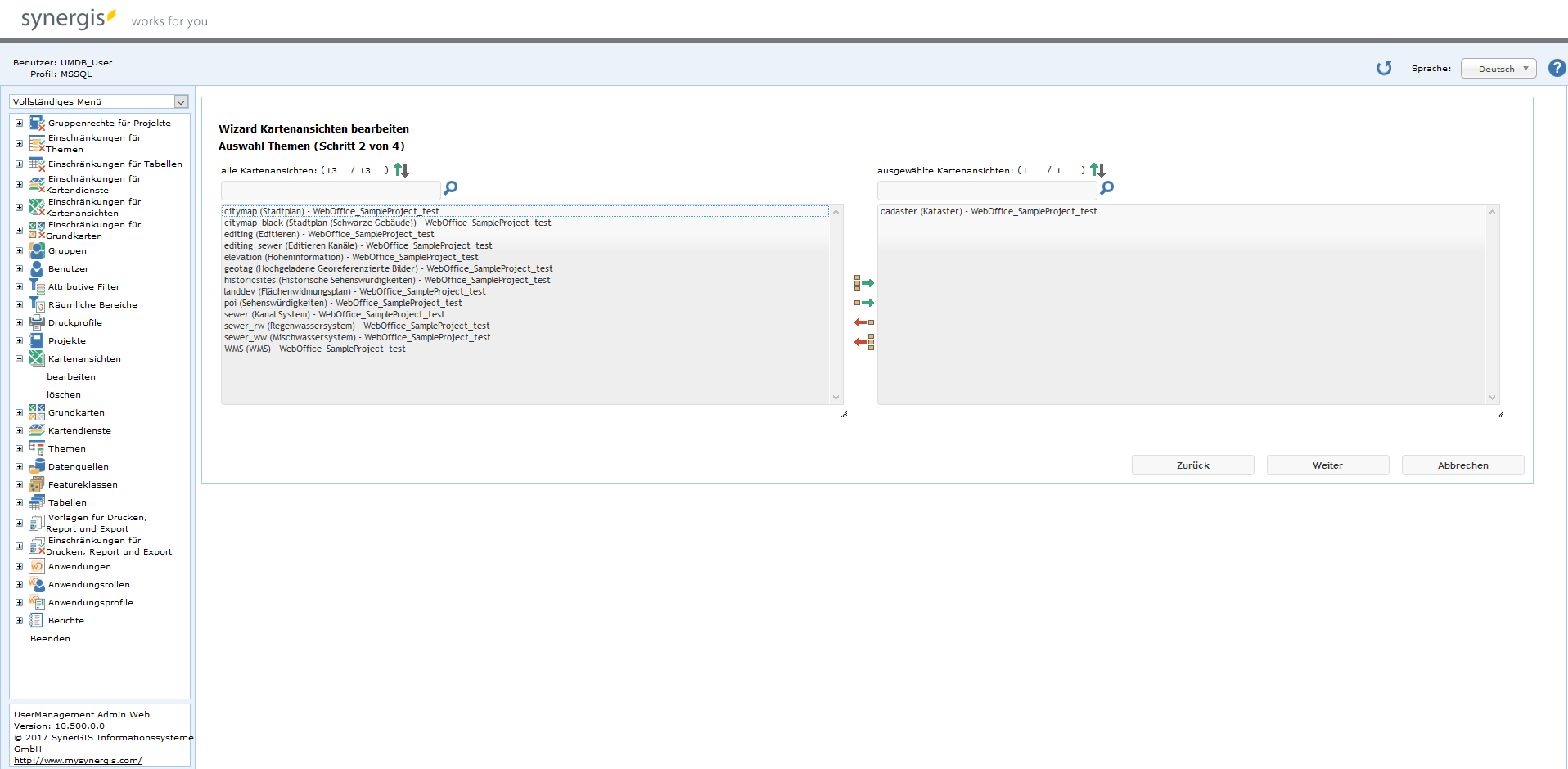Click the move-selected-left red arrow icon
This screenshot has width=1568, height=769.
point(864,322)
